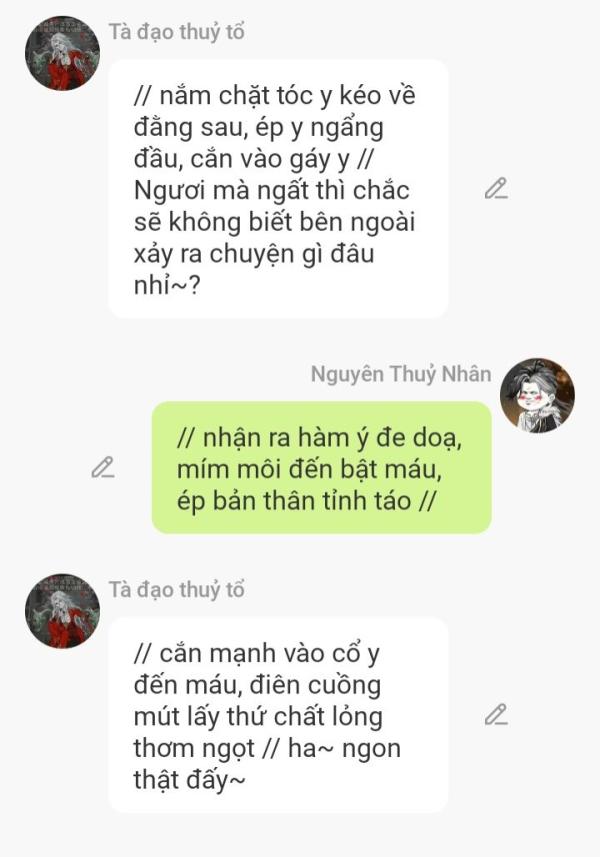Tap top 'Tà đạo thuỷ tổ' sender name
This screenshot has width=600, height=857.
(x=177, y=32)
